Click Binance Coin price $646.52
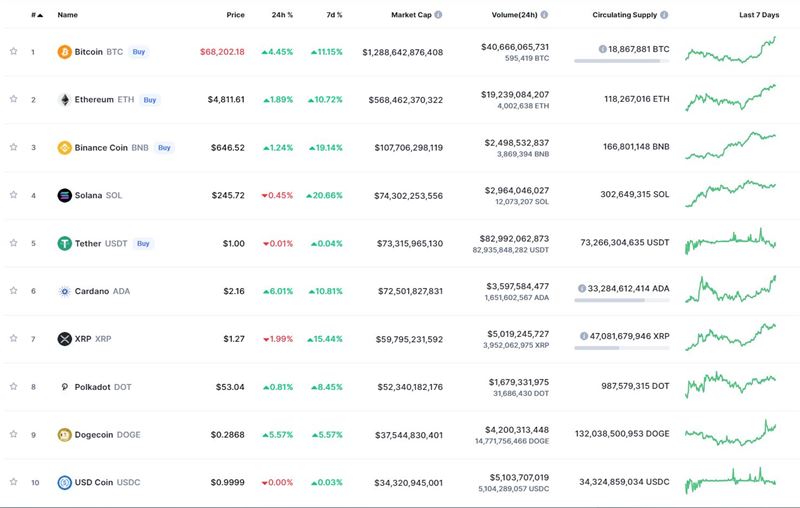Viewport: 800px width, 508px height. 228,148
